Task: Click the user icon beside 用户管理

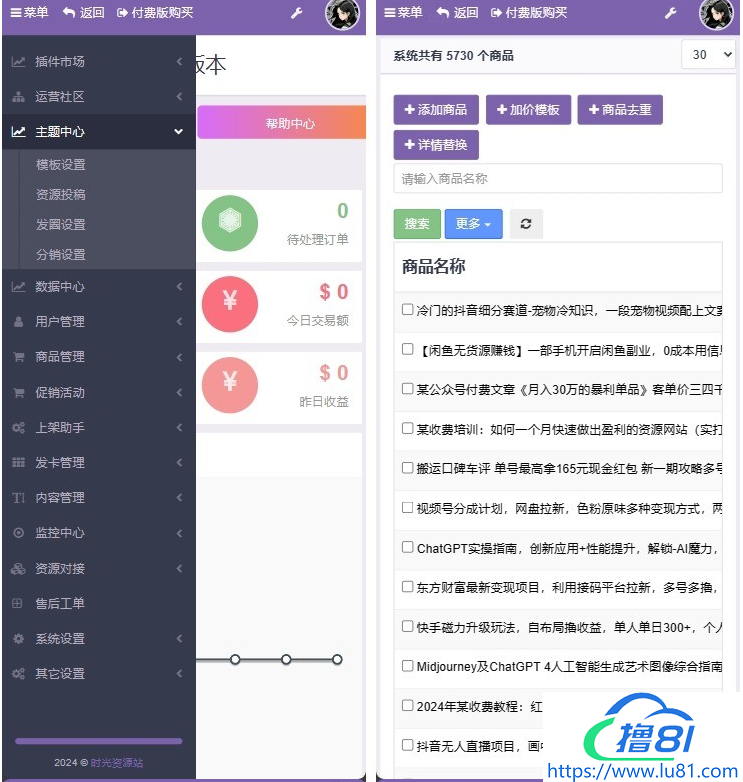Action: pyautogui.click(x=18, y=322)
